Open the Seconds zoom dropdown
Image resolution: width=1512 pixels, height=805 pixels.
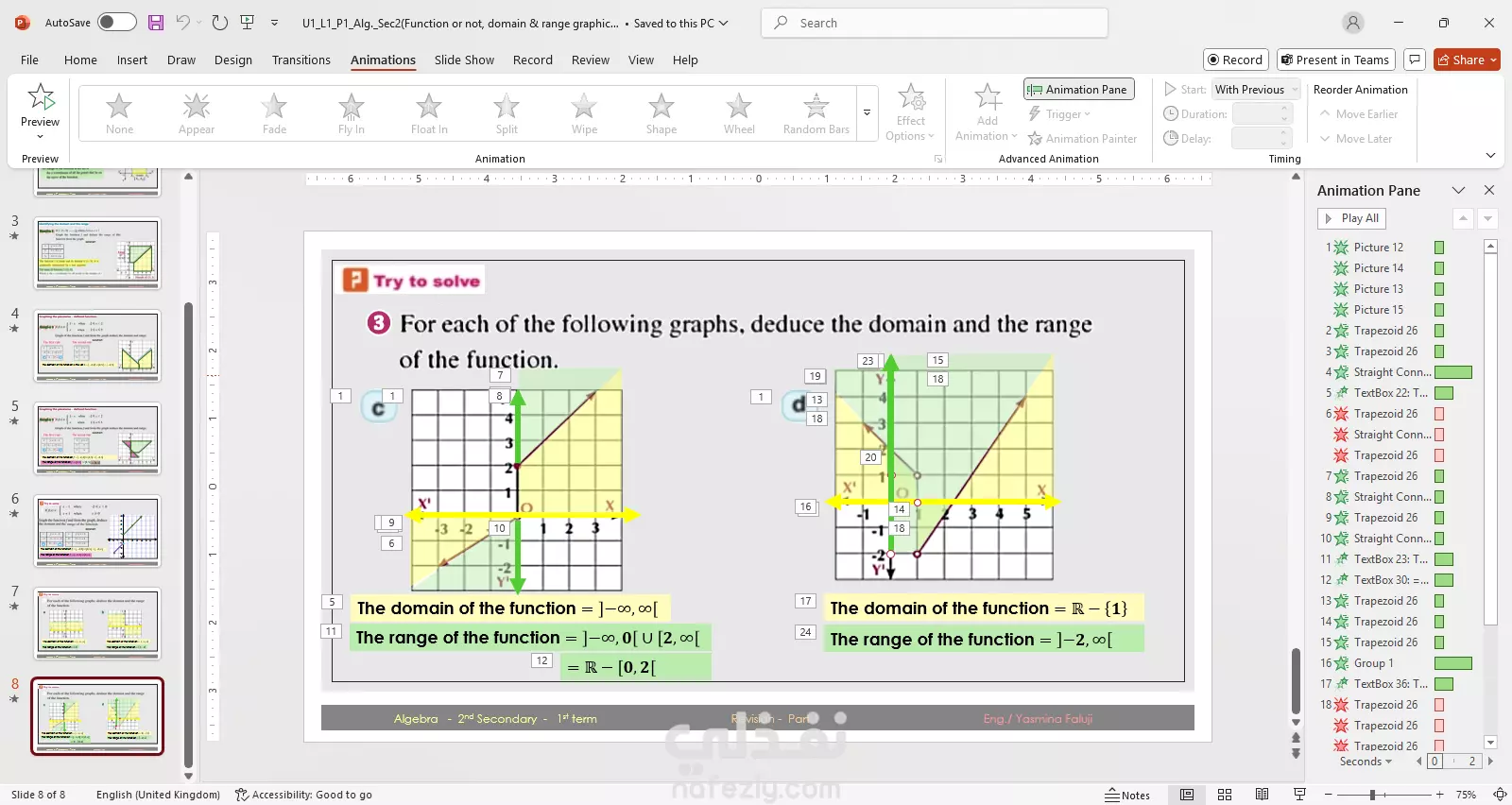(1366, 762)
